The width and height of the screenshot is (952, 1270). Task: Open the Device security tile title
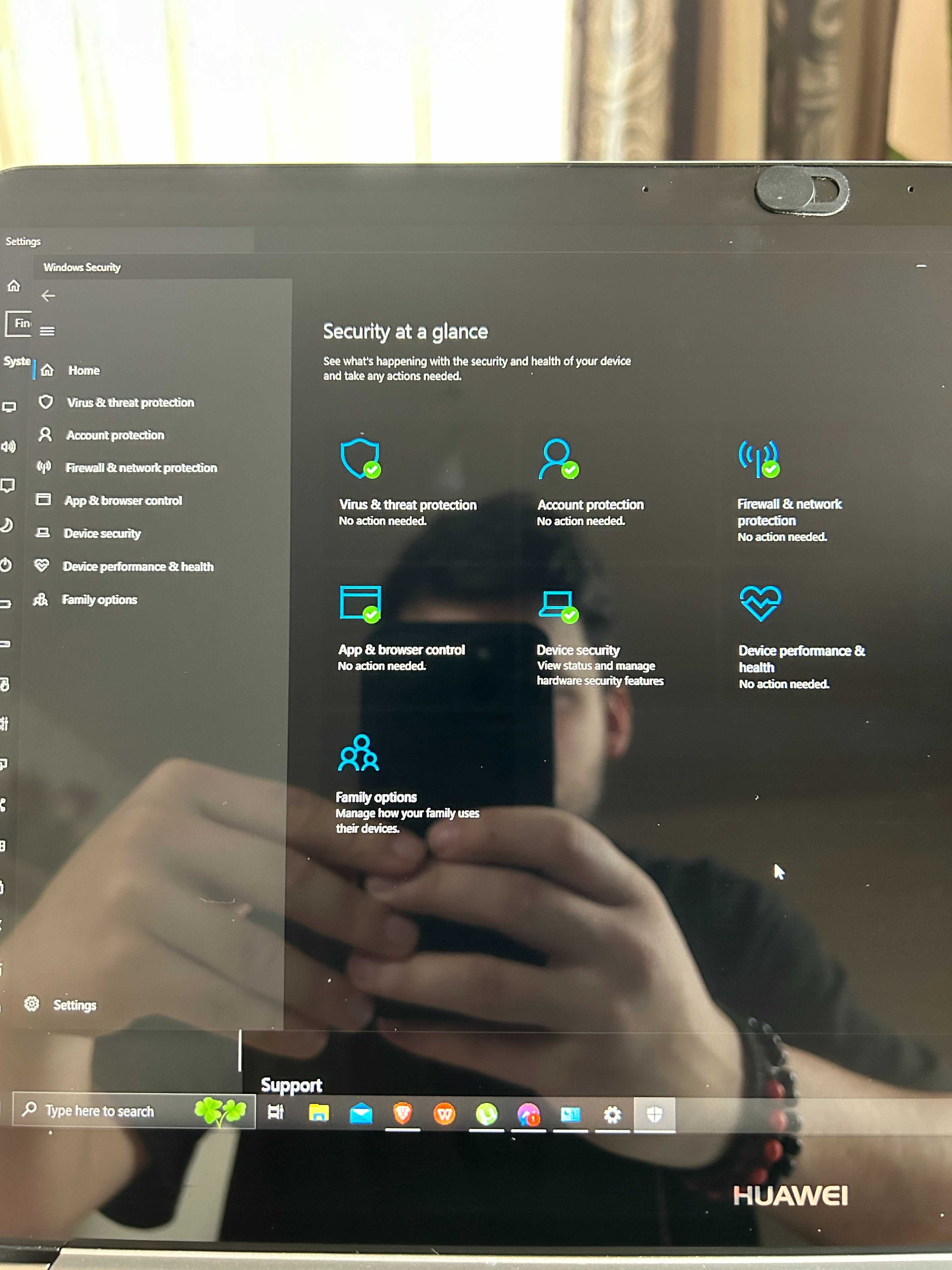click(x=578, y=650)
